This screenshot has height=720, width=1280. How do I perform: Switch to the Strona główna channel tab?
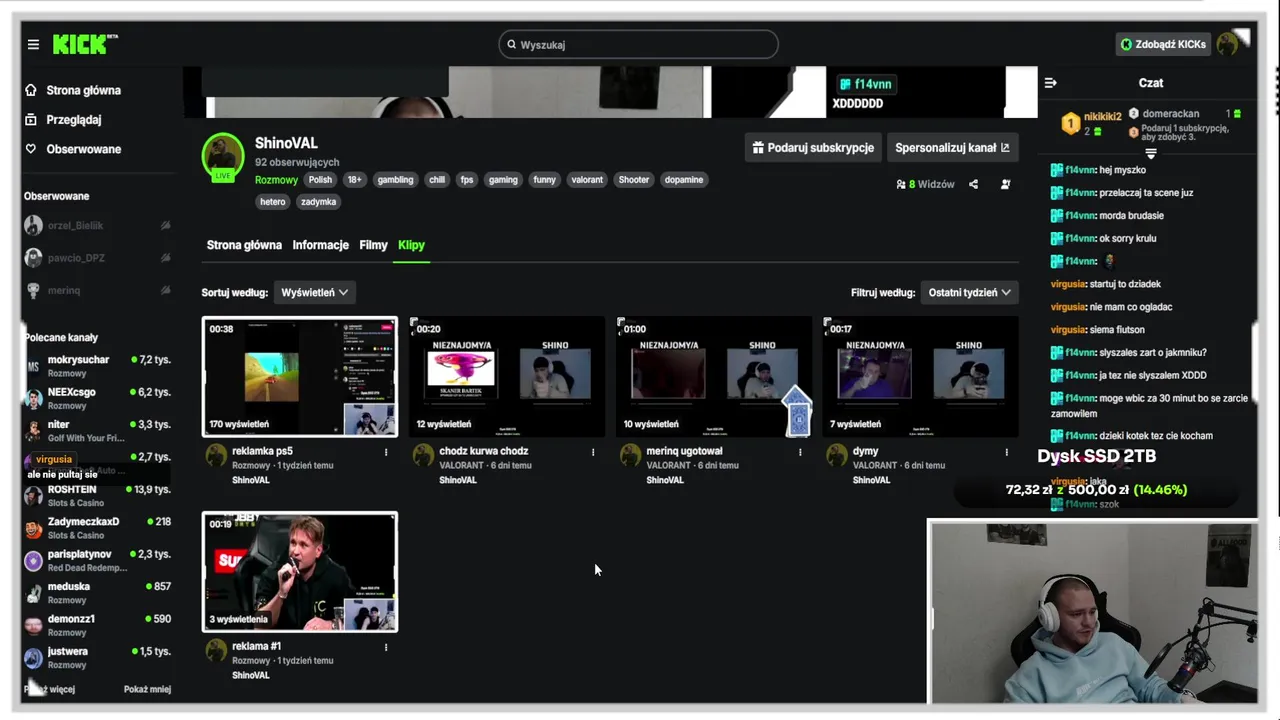point(244,245)
